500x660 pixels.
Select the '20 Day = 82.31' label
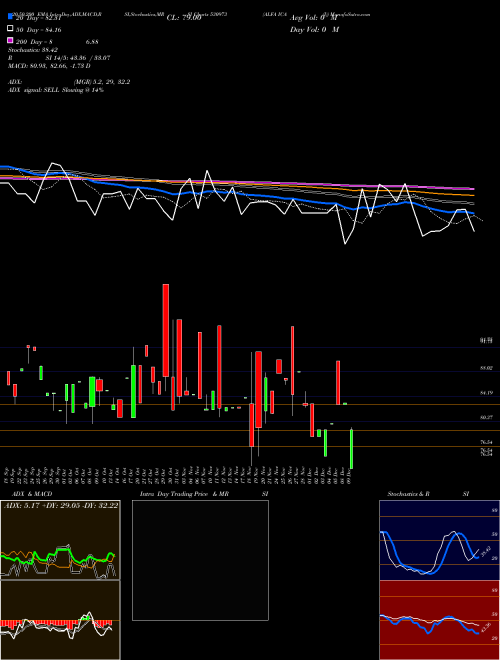(36, 18)
